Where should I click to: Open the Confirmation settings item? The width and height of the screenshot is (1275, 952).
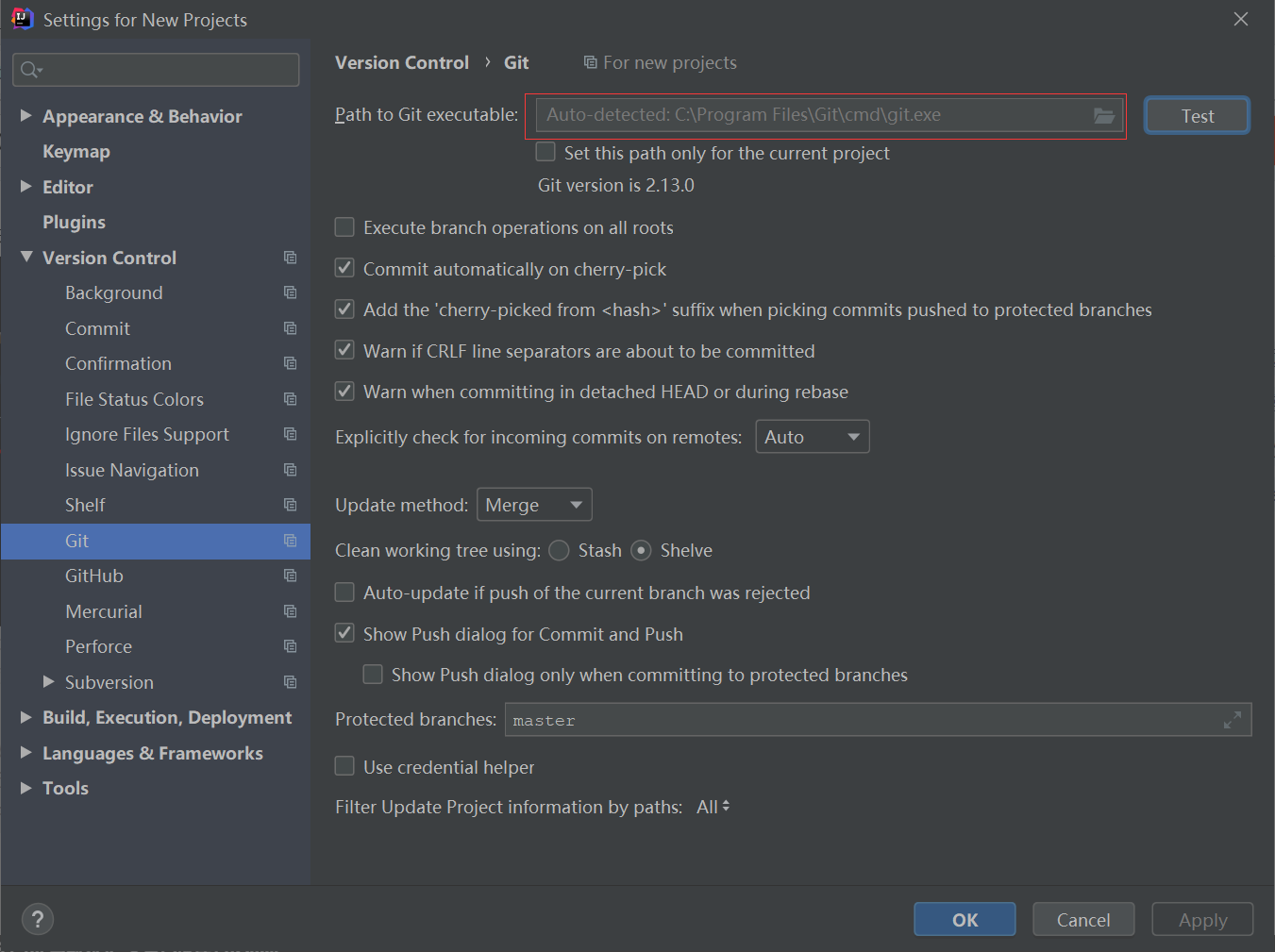[x=118, y=363]
